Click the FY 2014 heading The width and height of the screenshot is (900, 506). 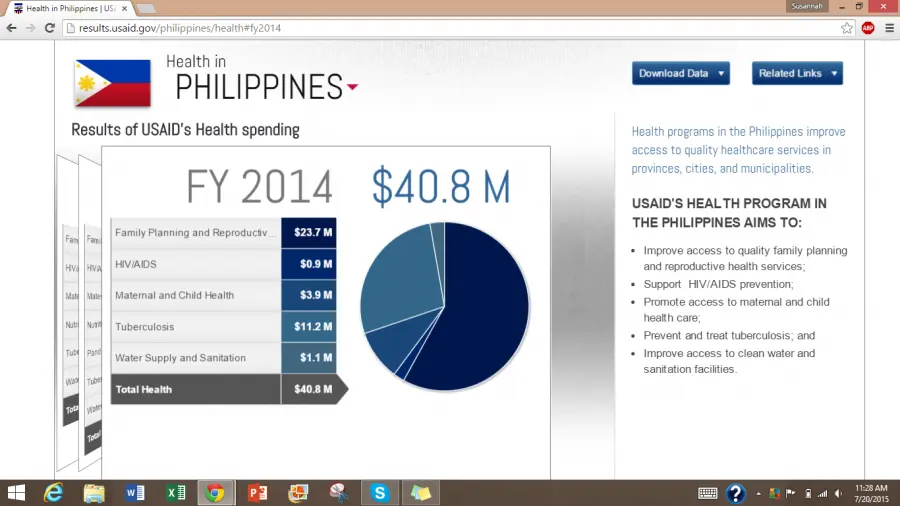259,187
